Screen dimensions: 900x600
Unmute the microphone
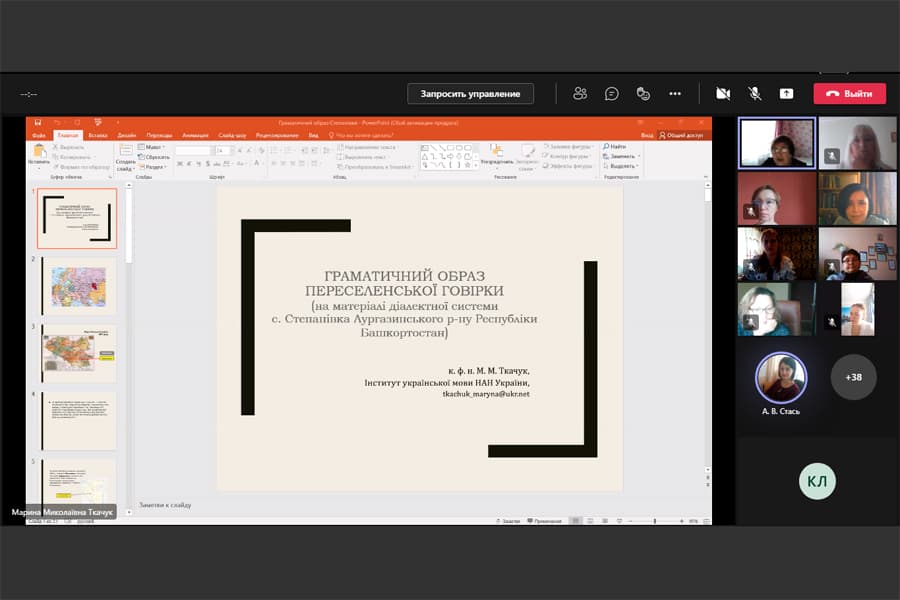pyautogui.click(x=755, y=94)
